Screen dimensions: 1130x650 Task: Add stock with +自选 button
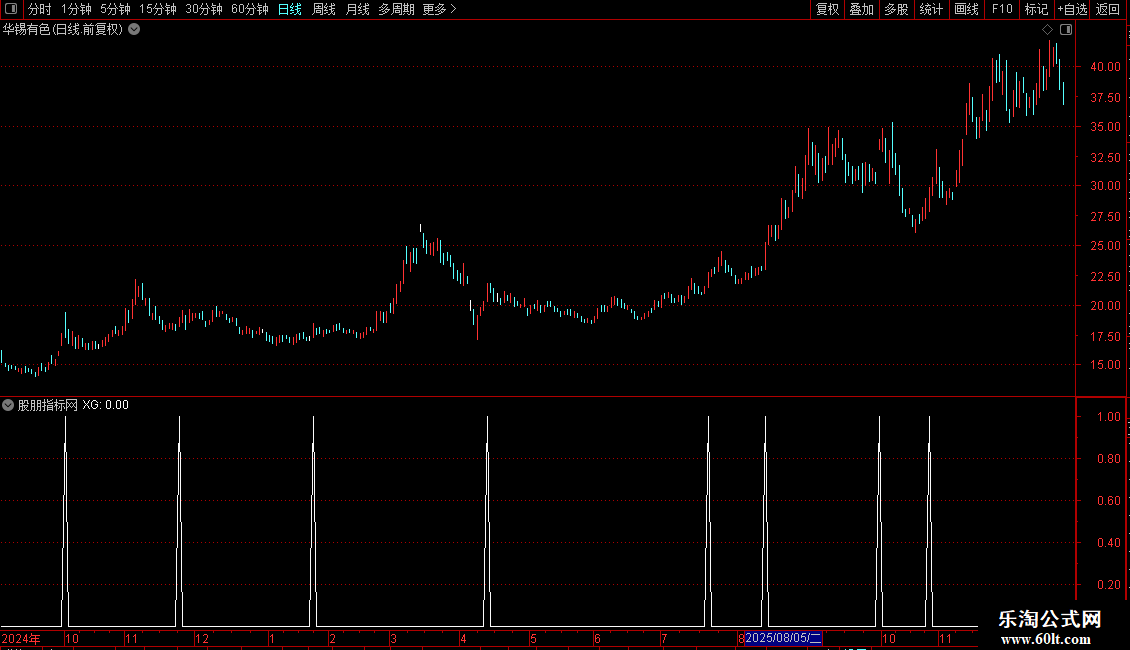point(1072,9)
